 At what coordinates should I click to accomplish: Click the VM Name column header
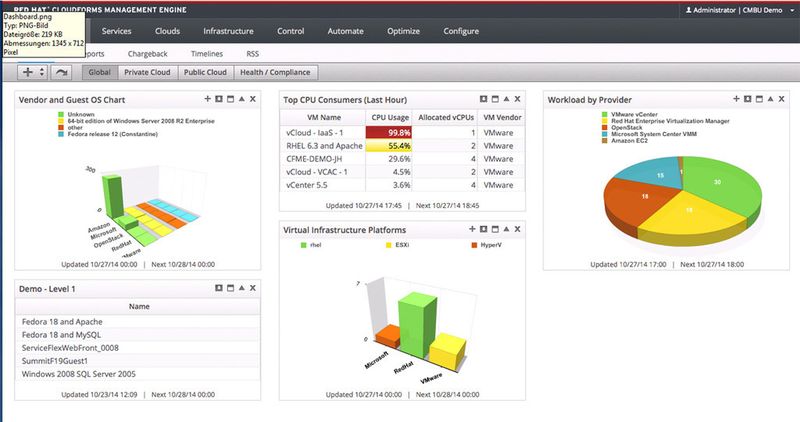[x=323, y=117]
